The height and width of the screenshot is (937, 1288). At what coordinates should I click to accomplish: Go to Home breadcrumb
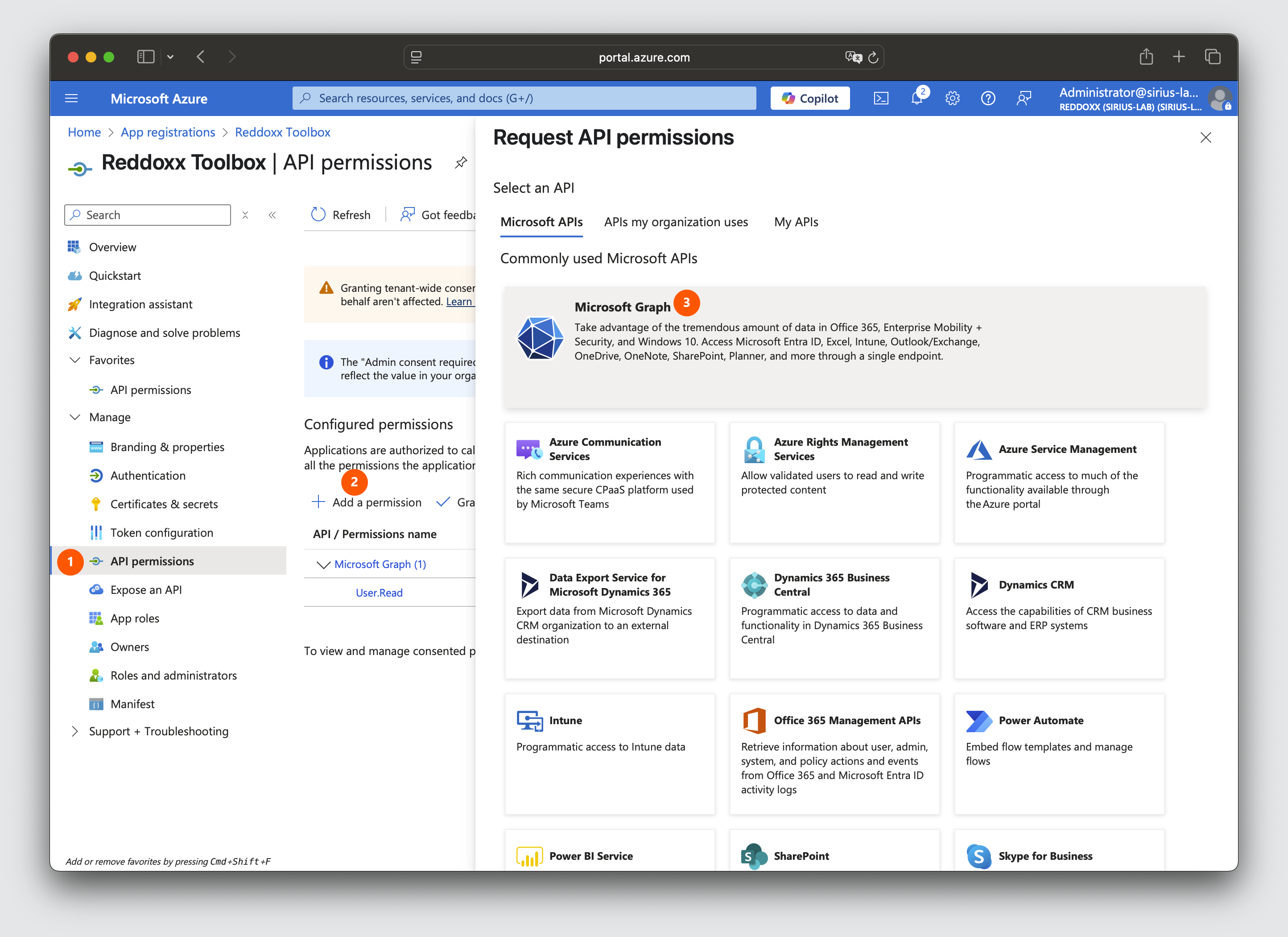84,133
